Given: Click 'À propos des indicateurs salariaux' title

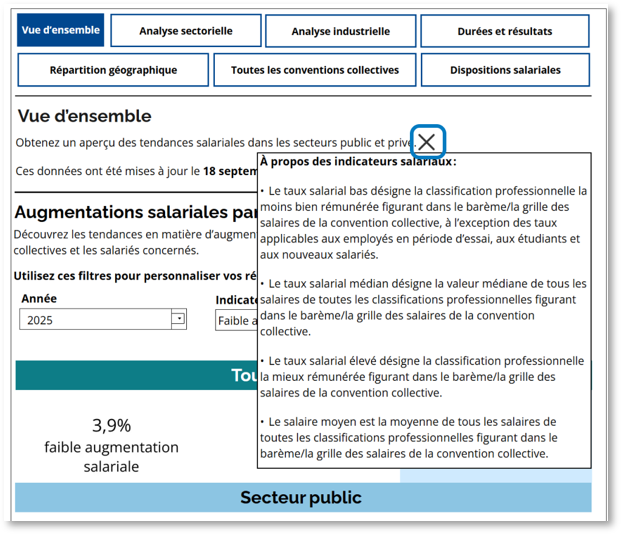Looking at the screenshot, I should 358,162.
